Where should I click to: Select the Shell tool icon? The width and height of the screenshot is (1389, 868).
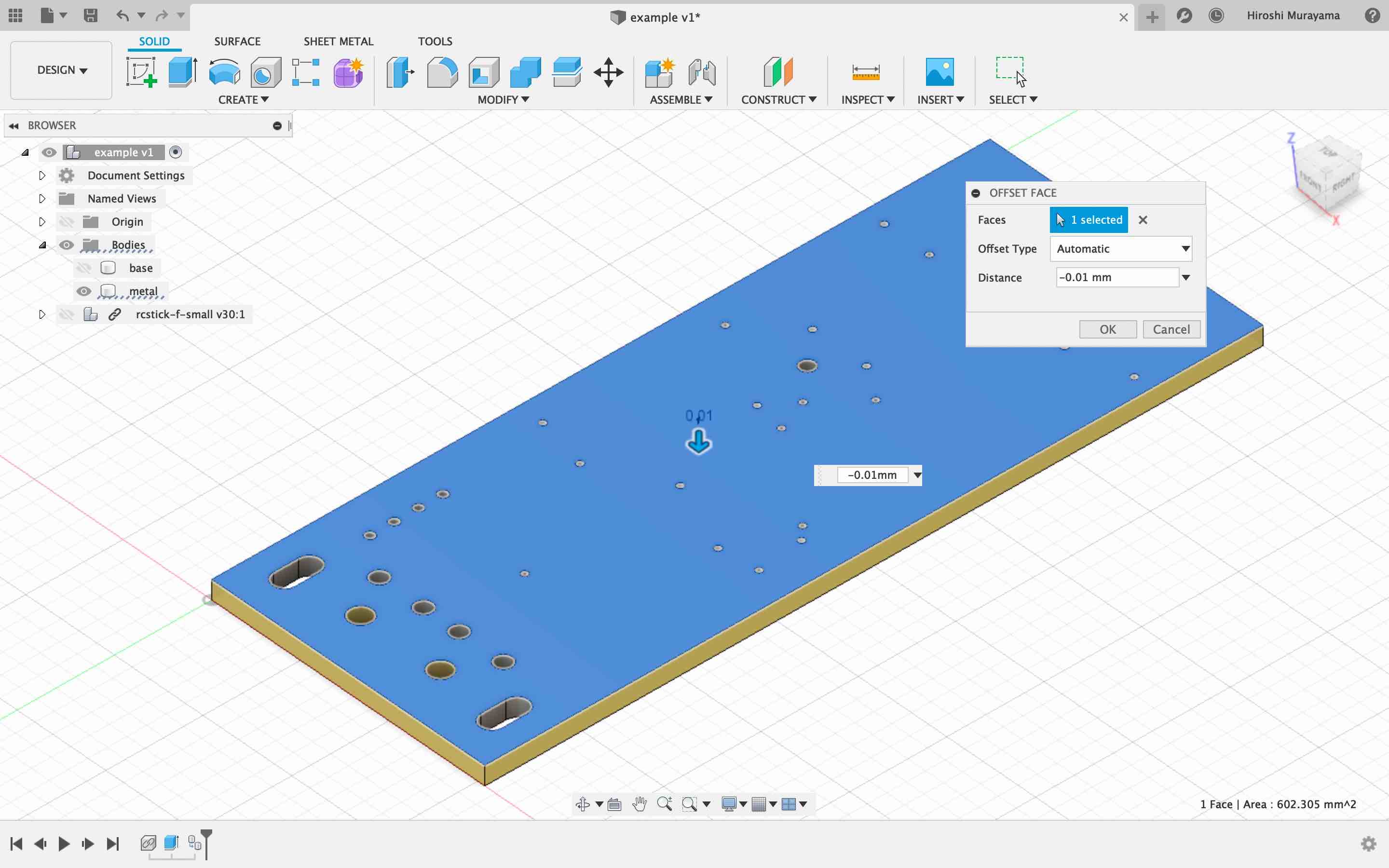click(x=484, y=72)
